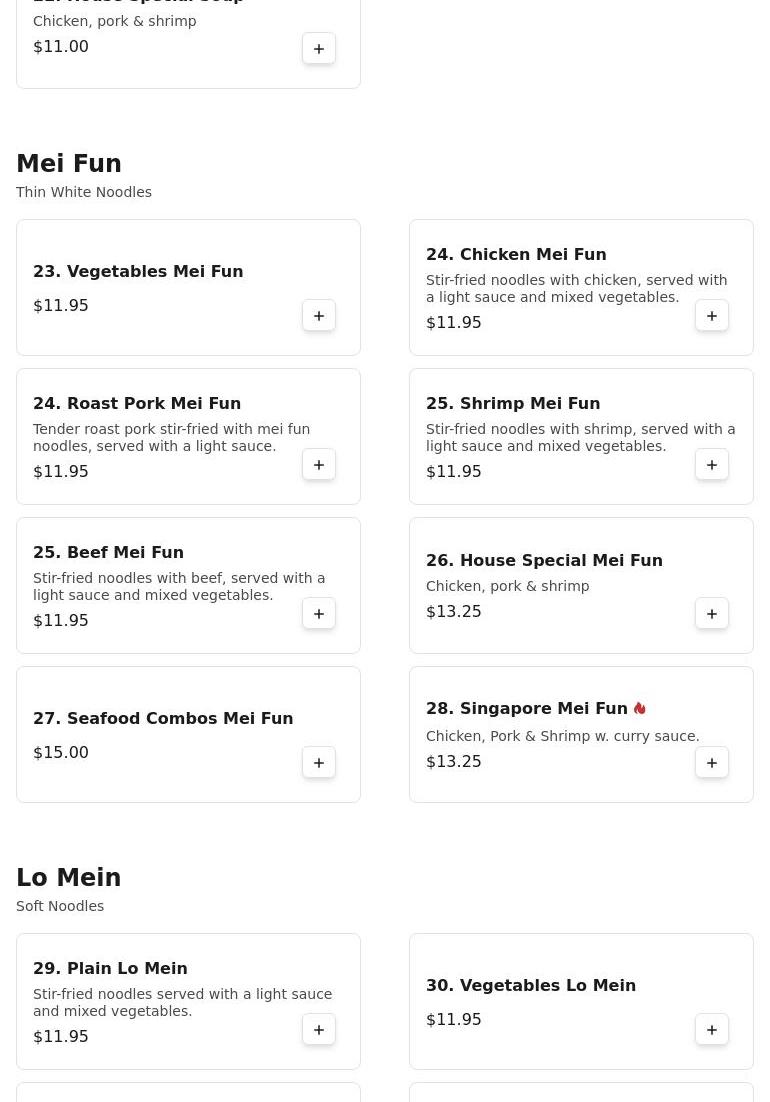This screenshot has height=1102, width=770.
Task: Add Plain Lo Mein to order
Action: [x=319, y=1030]
